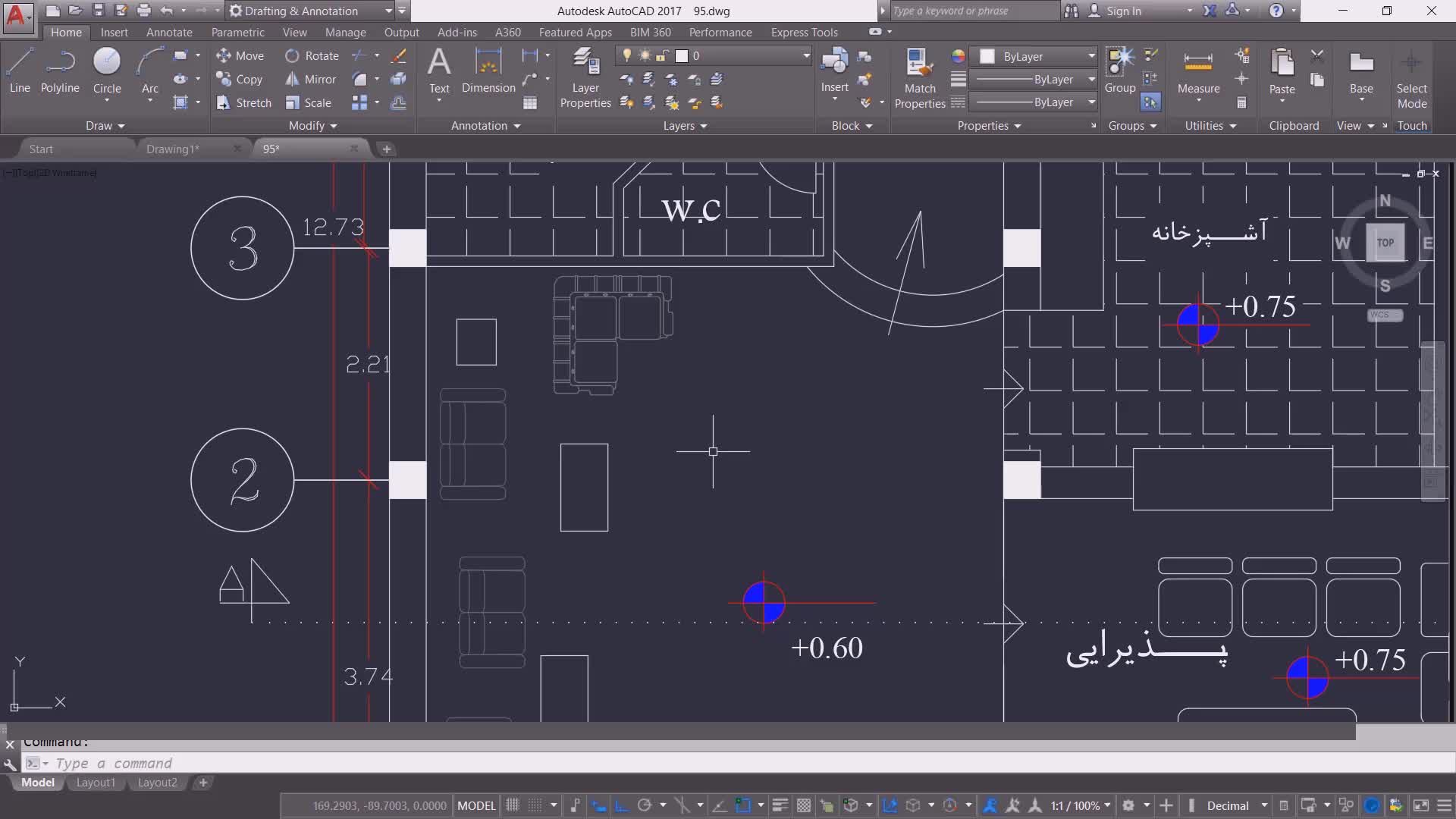Image resolution: width=1456 pixels, height=819 pixels.
Task: Toggle ortho mode in status bar
Action: click(x=621, y=805)
